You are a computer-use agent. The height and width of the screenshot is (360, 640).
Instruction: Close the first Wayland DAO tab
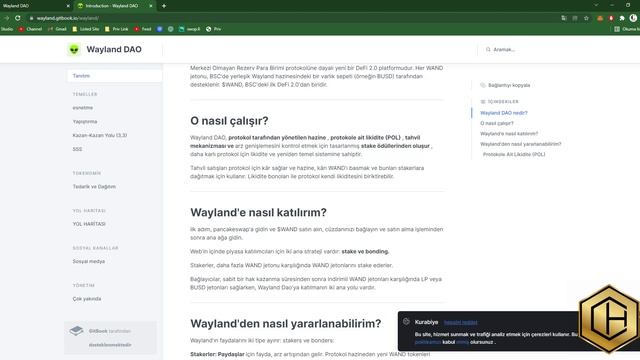click(68, 6)
